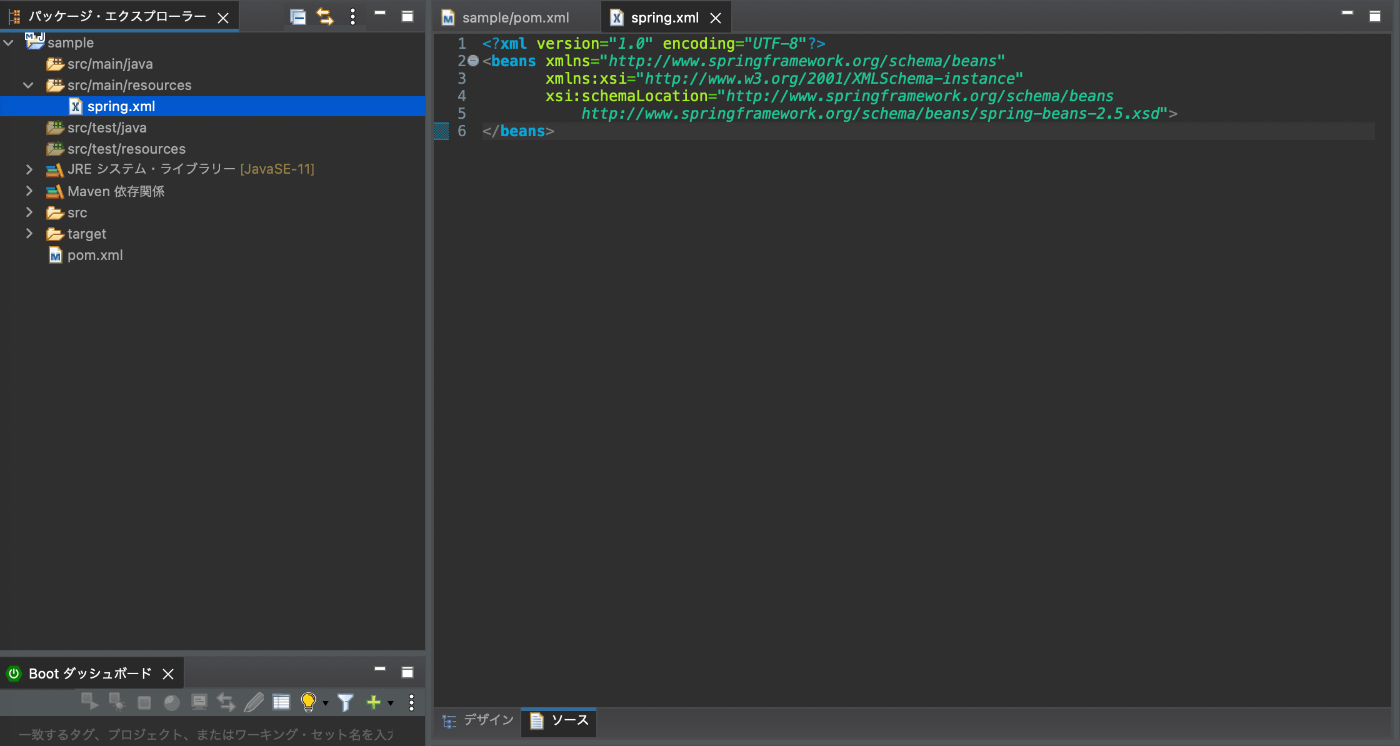Select src/main/java source folder
Screen dimensions: 1400x746
[110, 64]
